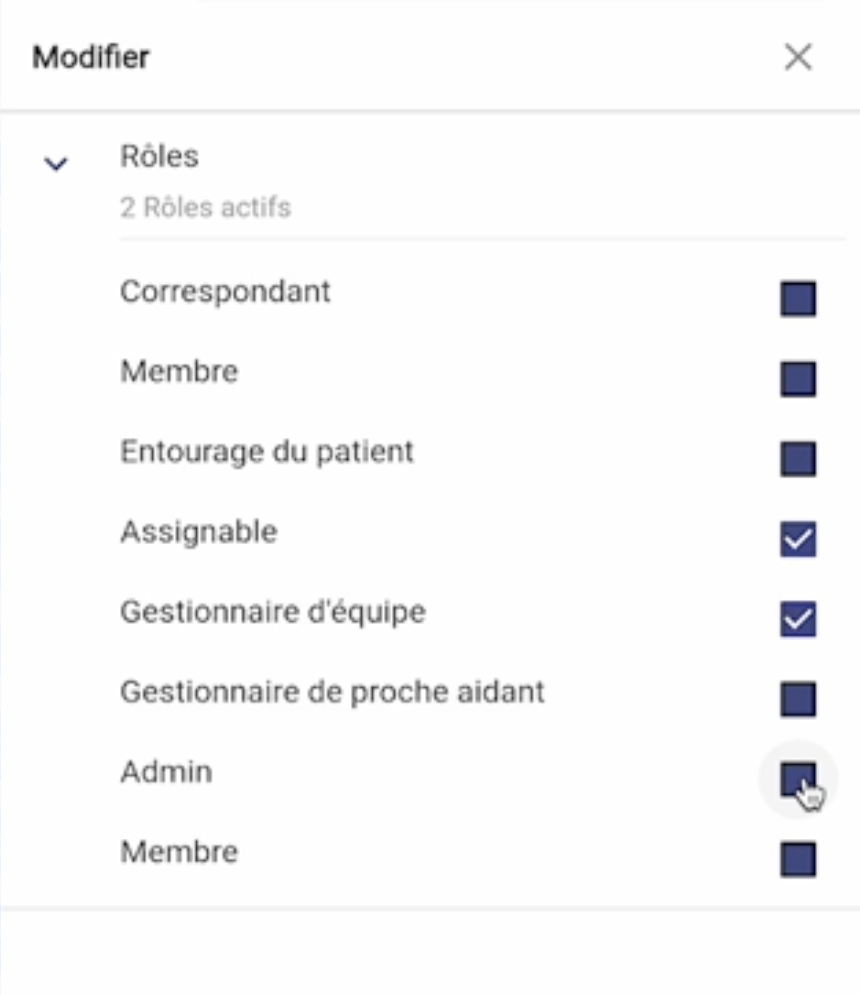Collapse the Rôles section using the chevron
Screen dimensions: 860x995
coord(56,164)
